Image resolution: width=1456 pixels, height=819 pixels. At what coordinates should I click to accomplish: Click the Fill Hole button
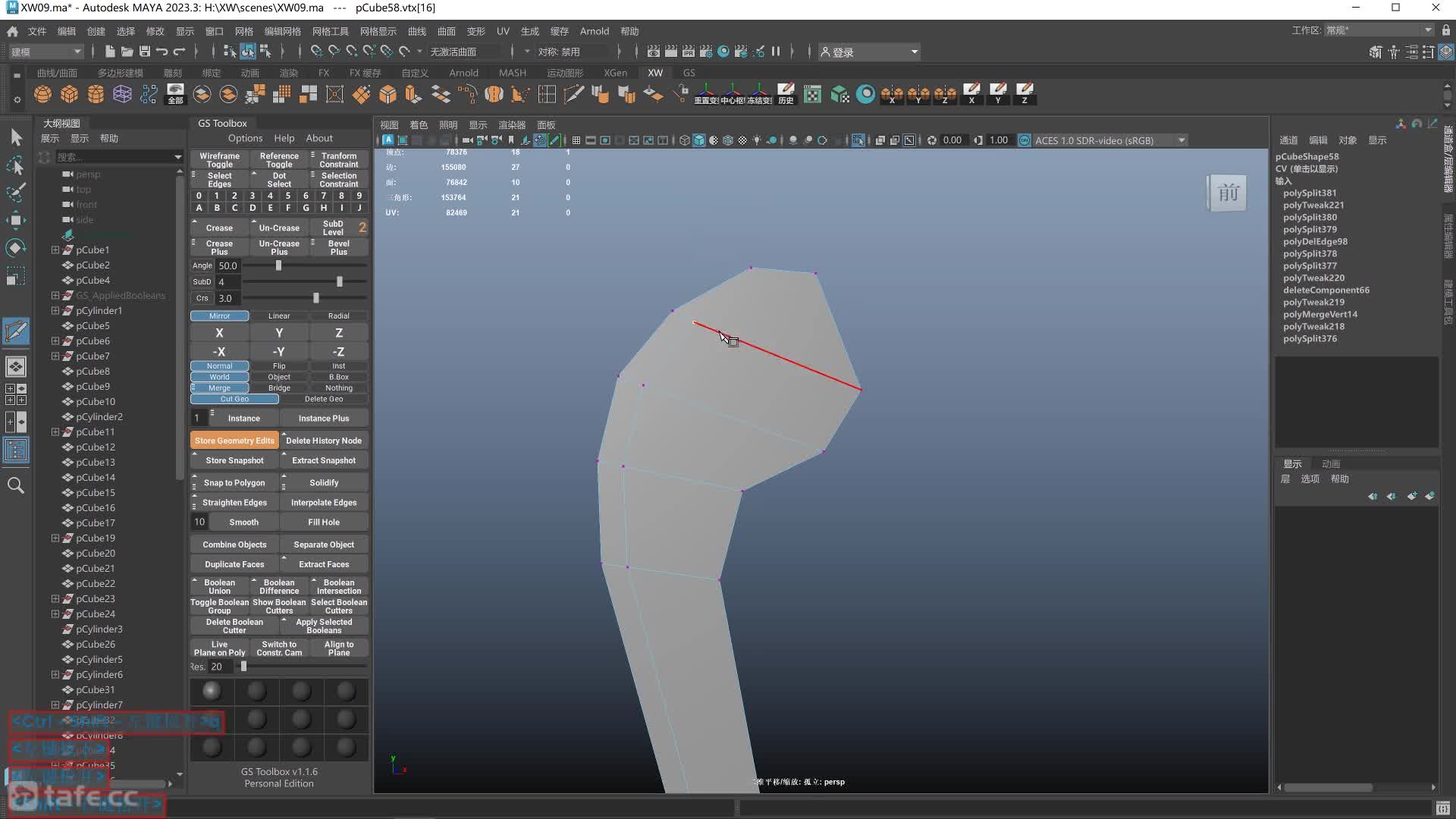click(x=324, y=522)
